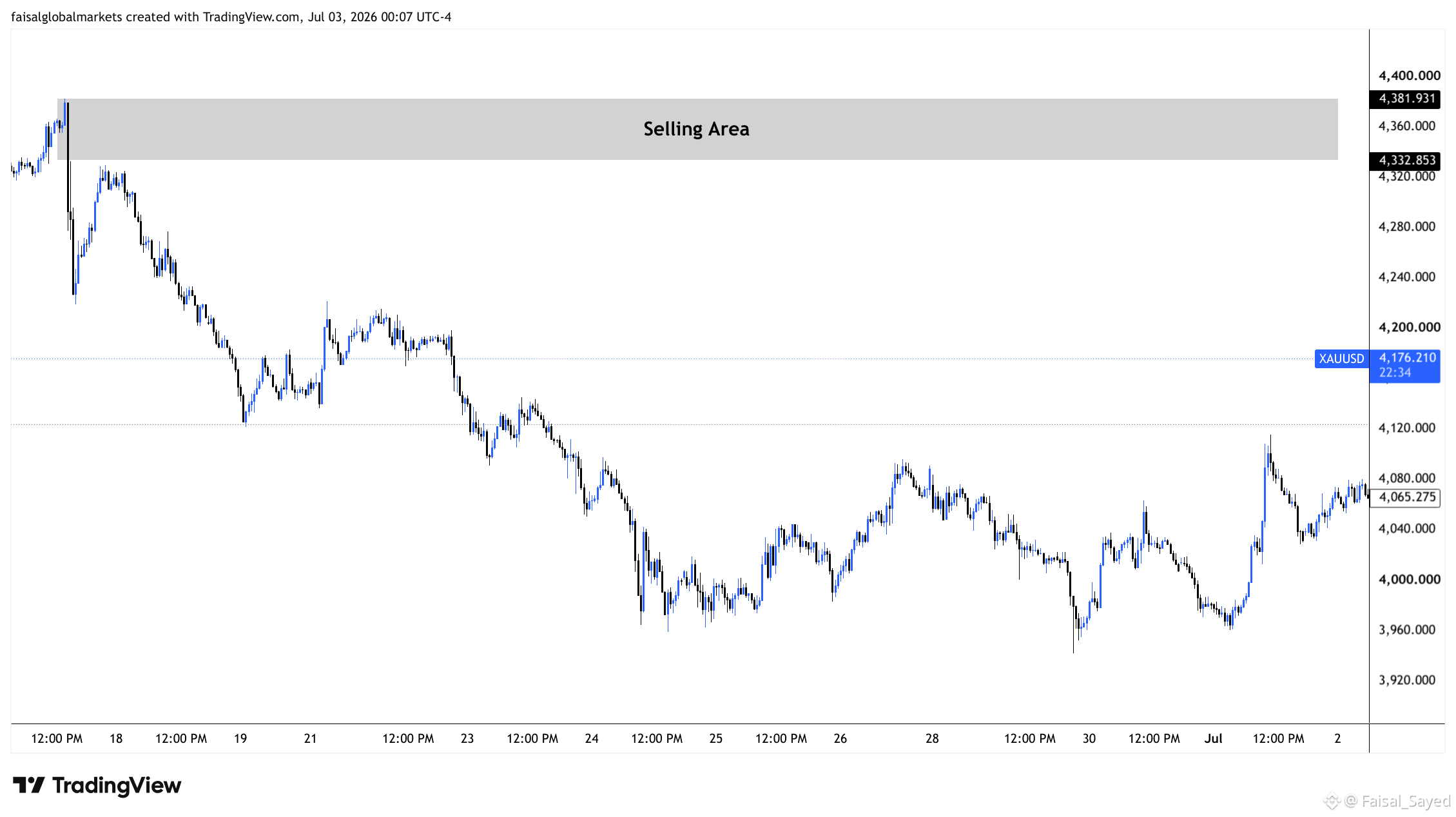Click the 18 date marker on time axis
This screenshot has height=817, width=1456.
pyautogui.click(x=116, y=738)
